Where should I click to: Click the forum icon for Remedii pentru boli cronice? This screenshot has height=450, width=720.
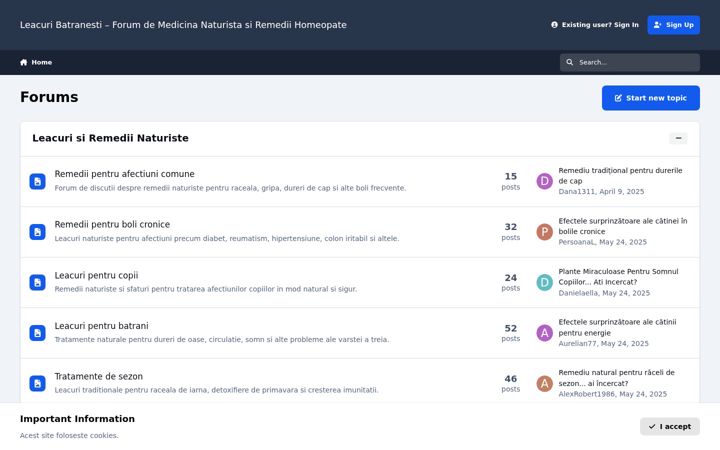pyautogui.click(x=38, y=232)
